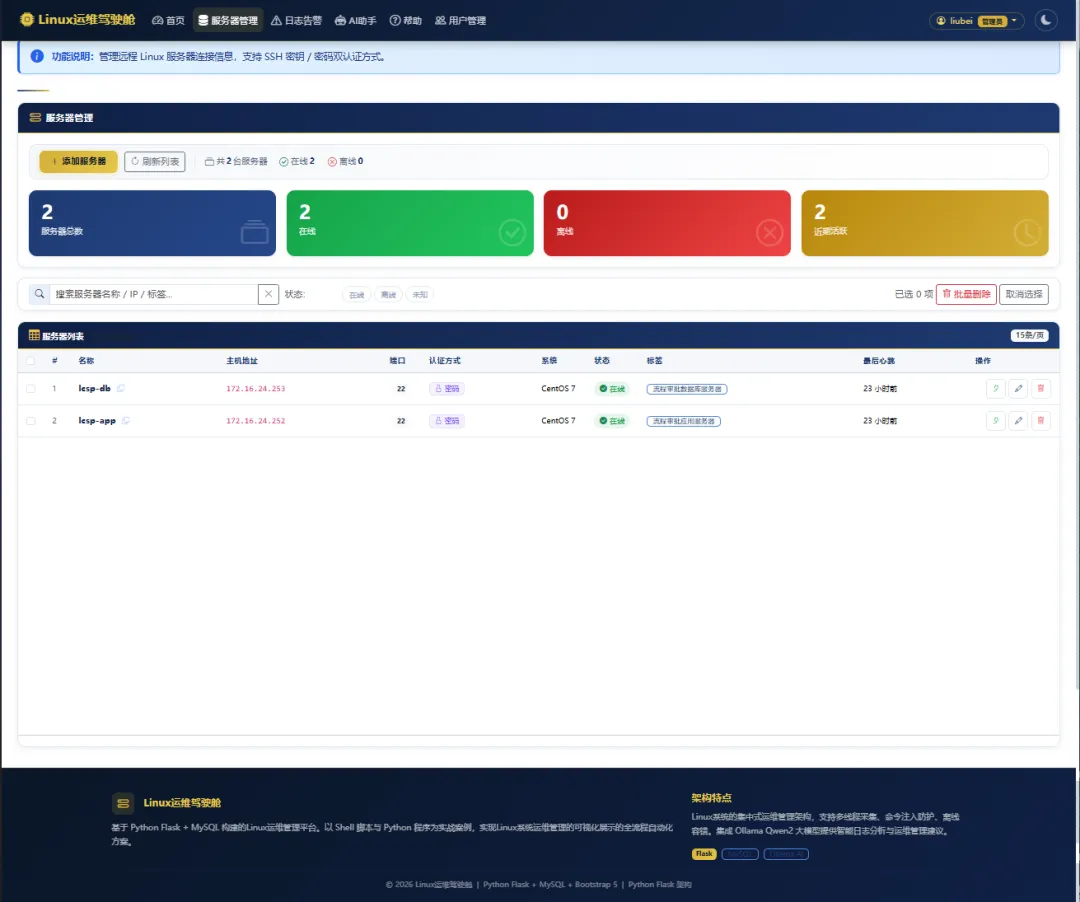Open the 15条/页 page size selector
The image size is (1080, 902).
pos(1029,335)
